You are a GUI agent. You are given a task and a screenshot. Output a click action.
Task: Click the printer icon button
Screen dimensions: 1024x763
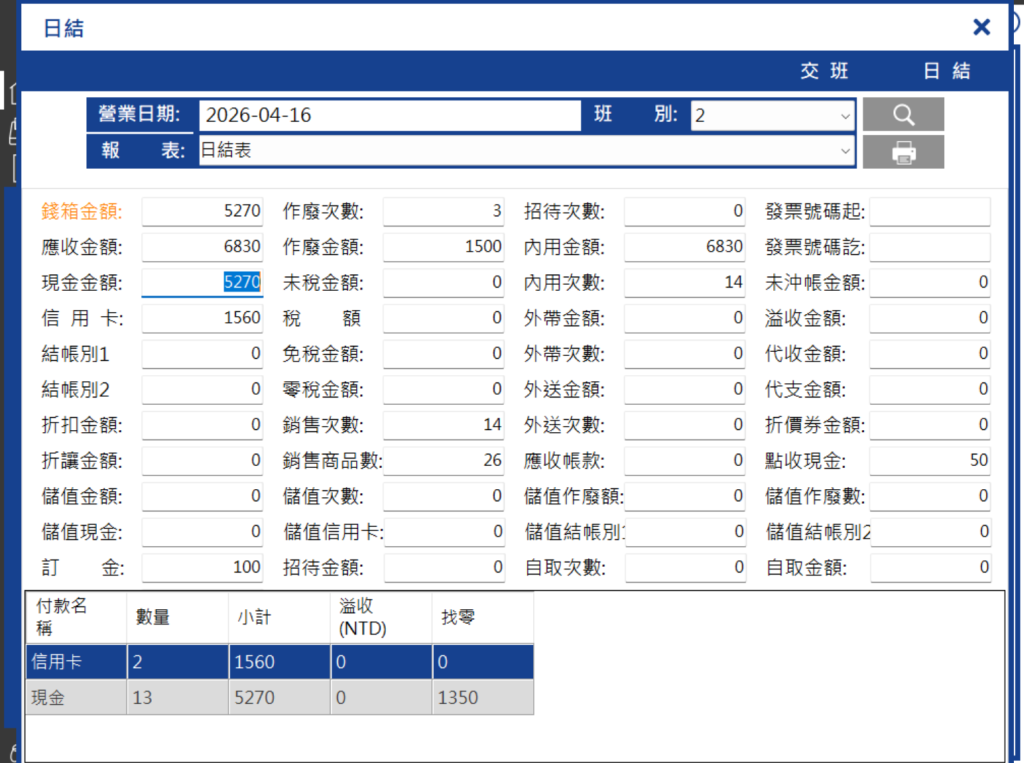pos(903,152)
